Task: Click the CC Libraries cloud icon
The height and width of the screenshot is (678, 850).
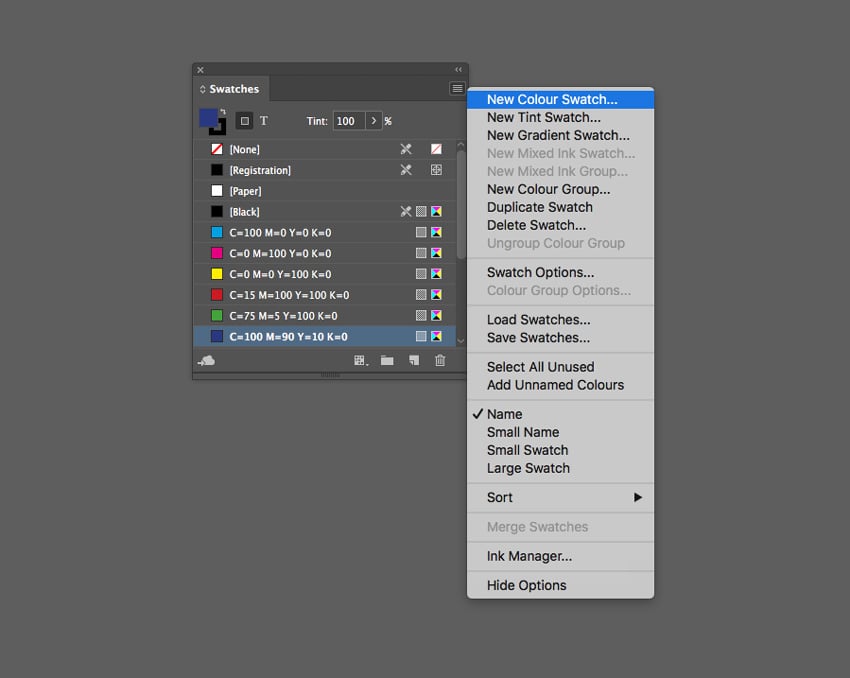Action: [x=206, y=360]
